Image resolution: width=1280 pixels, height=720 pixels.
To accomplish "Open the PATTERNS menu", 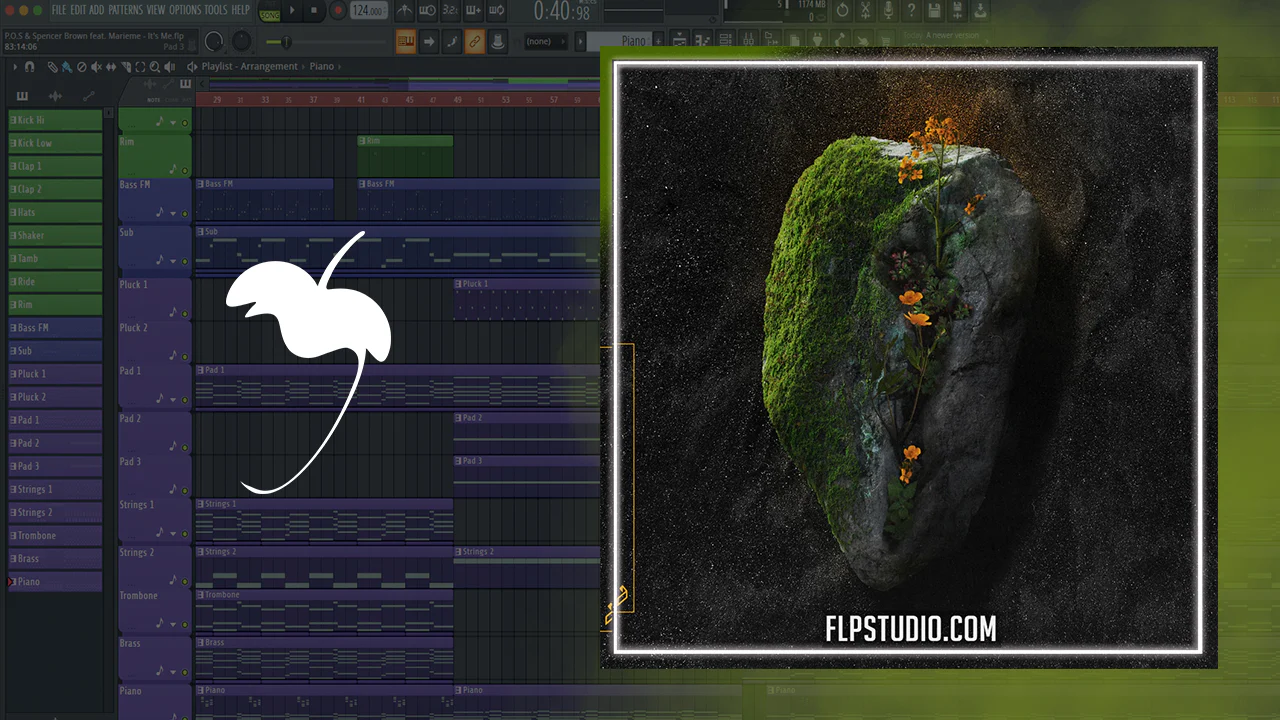I will 125,10.
